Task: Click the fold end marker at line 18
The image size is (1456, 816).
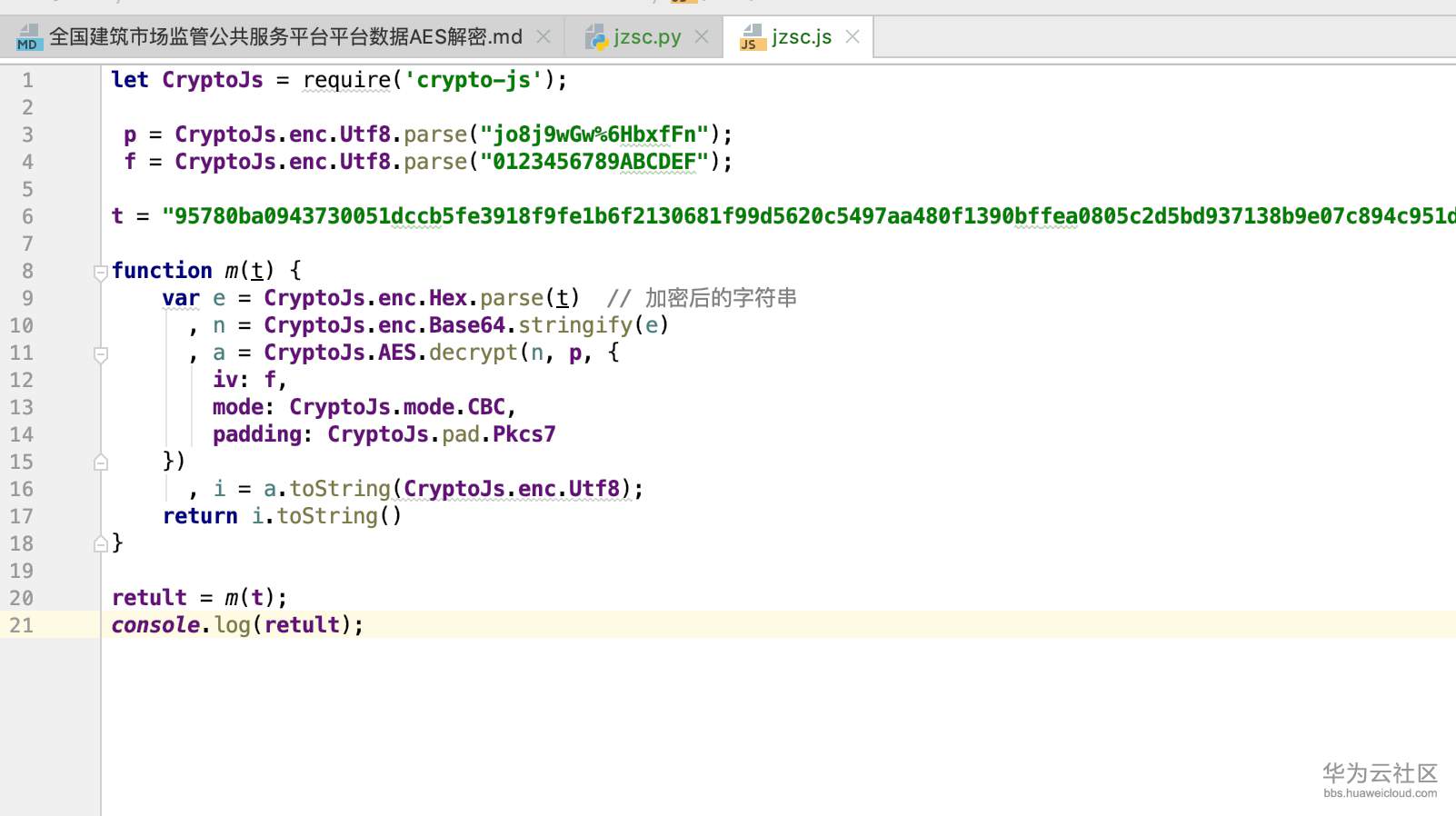Action: click(x=101, y=543)
